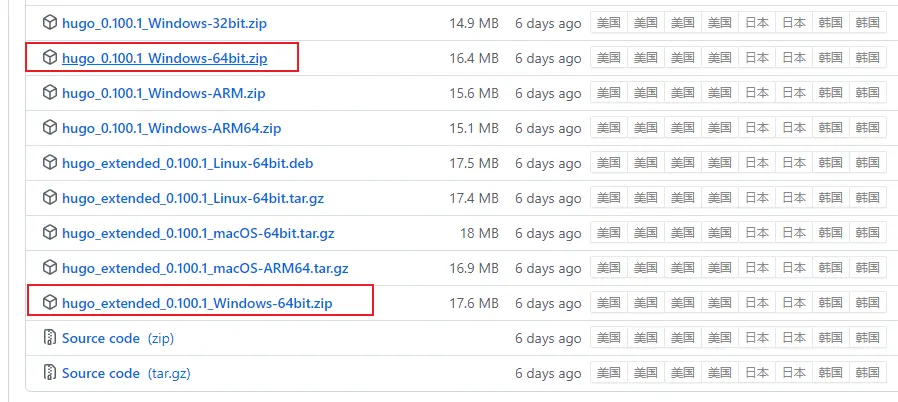898x402 pixels.
Task: Click last 韩国 mirror in hugo_0.100.1_Windows-ARM.zip row
Action: click(x=867, y=93)
